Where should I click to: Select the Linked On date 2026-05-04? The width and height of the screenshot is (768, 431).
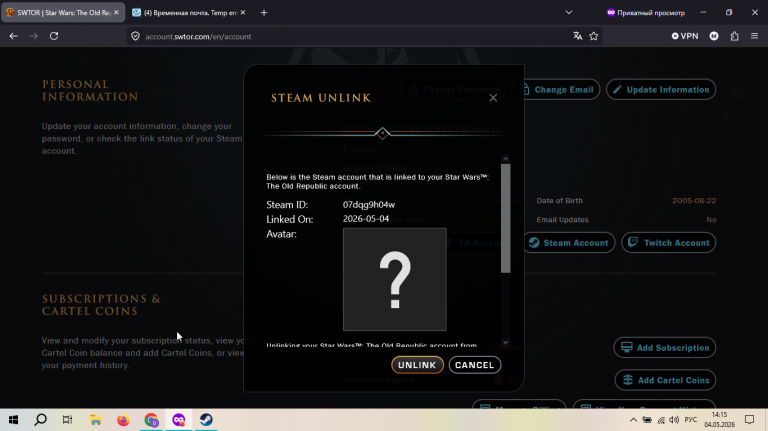click(x=366, y=219)
